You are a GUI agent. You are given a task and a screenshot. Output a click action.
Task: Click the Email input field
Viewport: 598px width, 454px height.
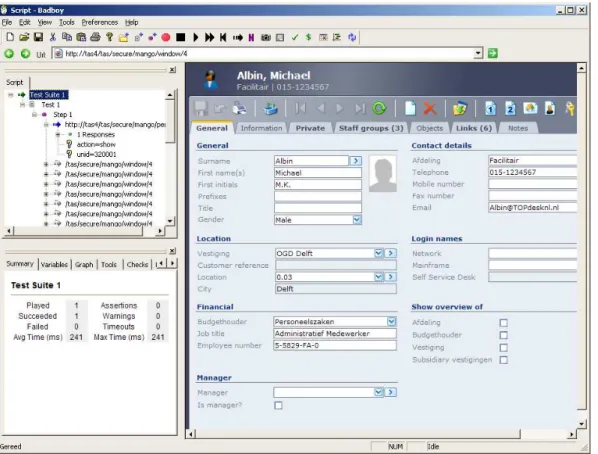point(532,208)
